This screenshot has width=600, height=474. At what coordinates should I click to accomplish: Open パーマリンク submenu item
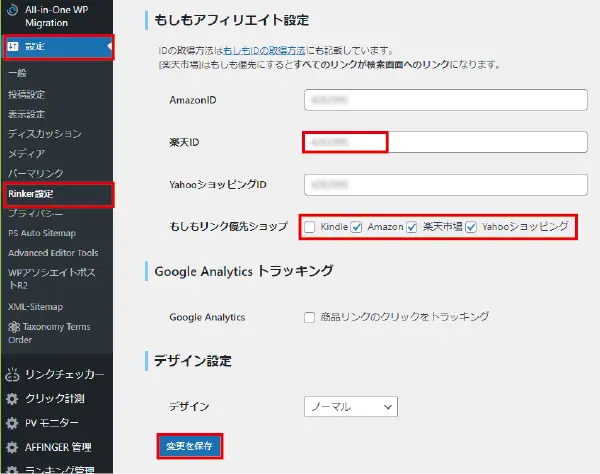(36, 173)
